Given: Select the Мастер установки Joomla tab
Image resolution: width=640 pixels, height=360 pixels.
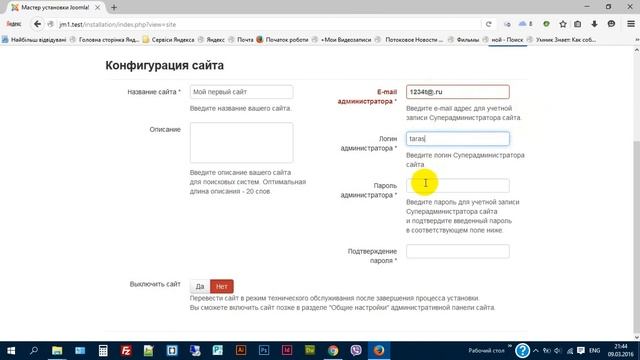Looking at the screenshot, I should [x=56, y=7].
